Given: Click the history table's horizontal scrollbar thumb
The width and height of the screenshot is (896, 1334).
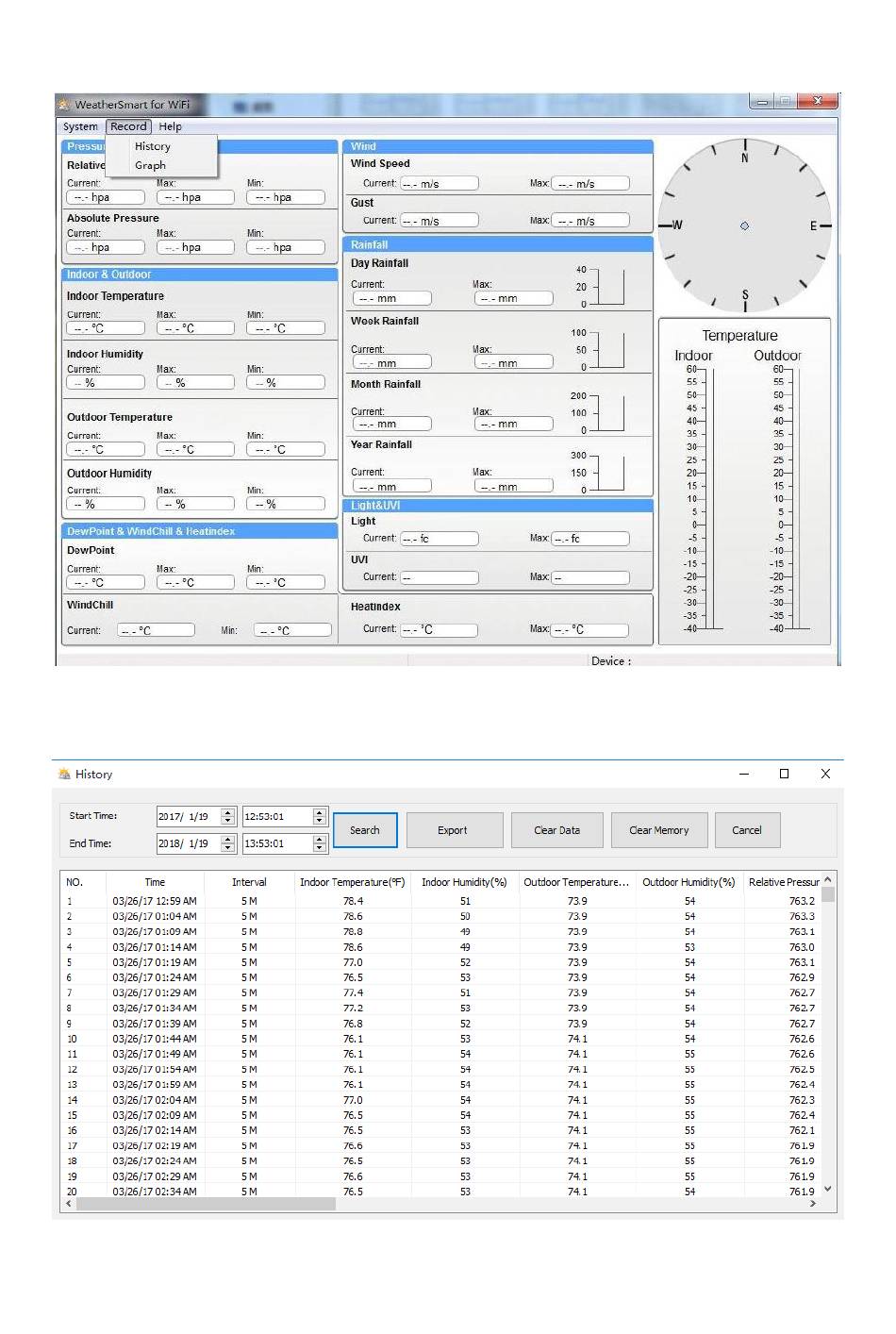Looking at the screenshot, I should click(206, 1205).
